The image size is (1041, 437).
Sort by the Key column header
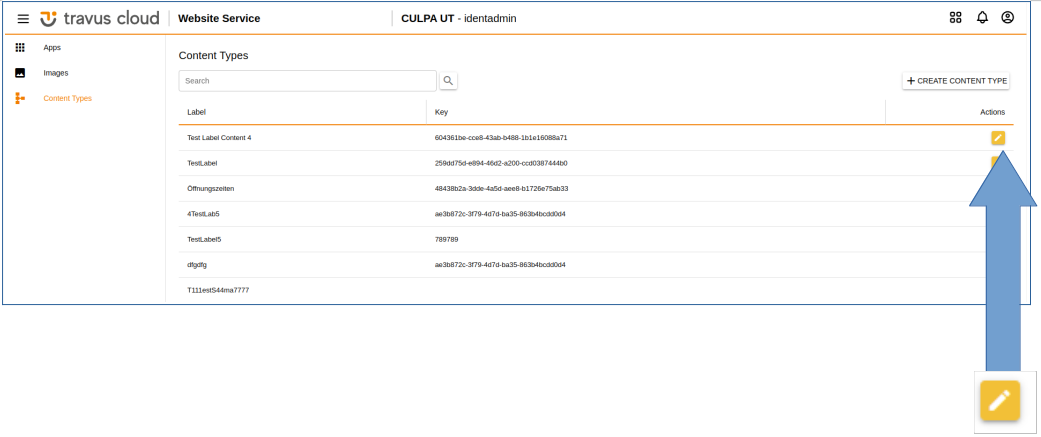[x=441, y=112]
